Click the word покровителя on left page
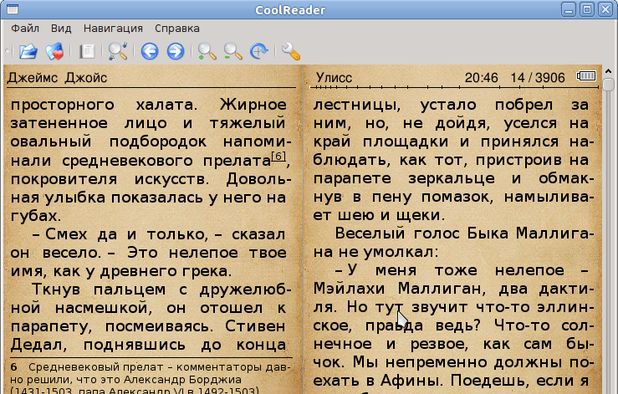Screen dimensions: 618x394 point(64,179)
